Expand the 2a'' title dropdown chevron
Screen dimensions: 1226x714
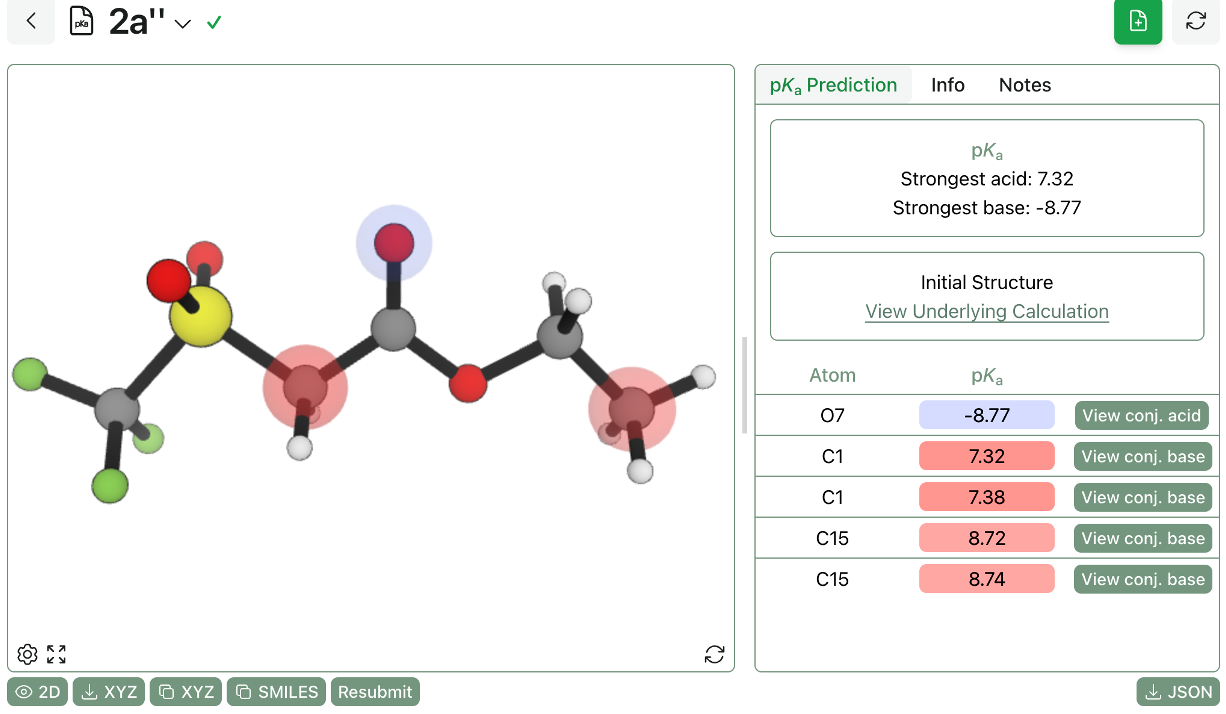pos(182,24)
